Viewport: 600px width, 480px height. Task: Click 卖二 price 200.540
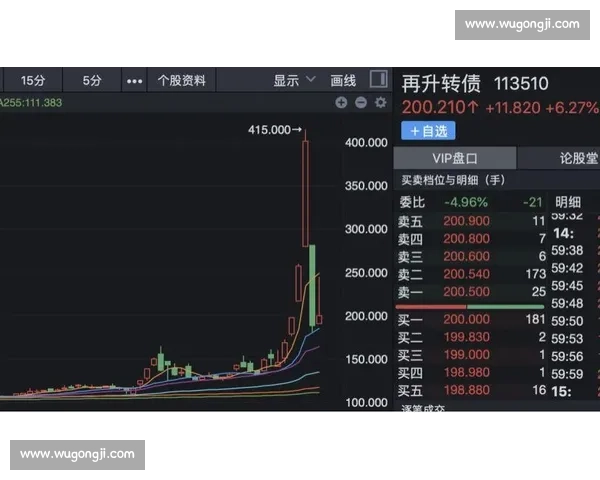(x=466, y=274)
